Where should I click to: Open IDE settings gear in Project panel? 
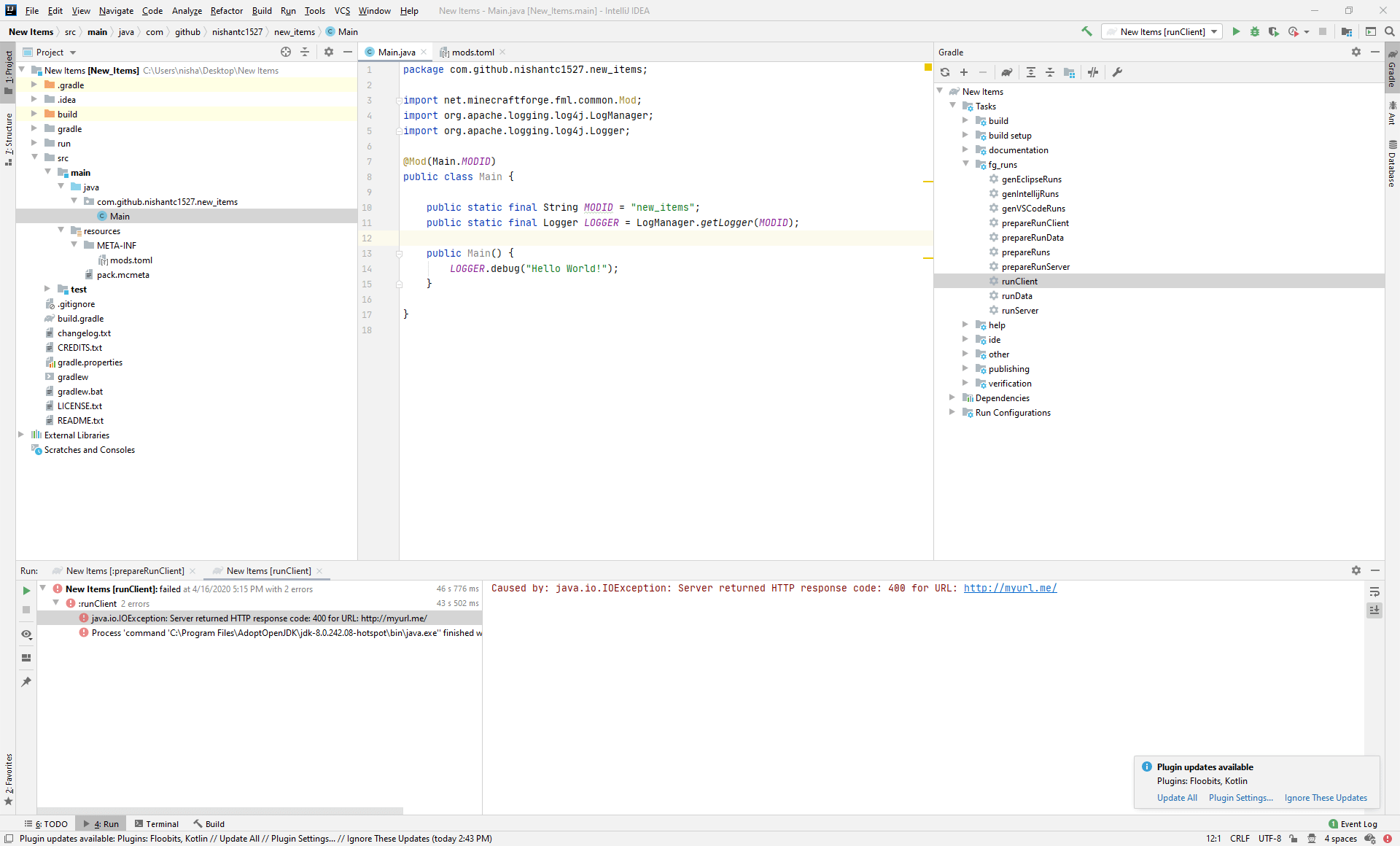point(329,52)
